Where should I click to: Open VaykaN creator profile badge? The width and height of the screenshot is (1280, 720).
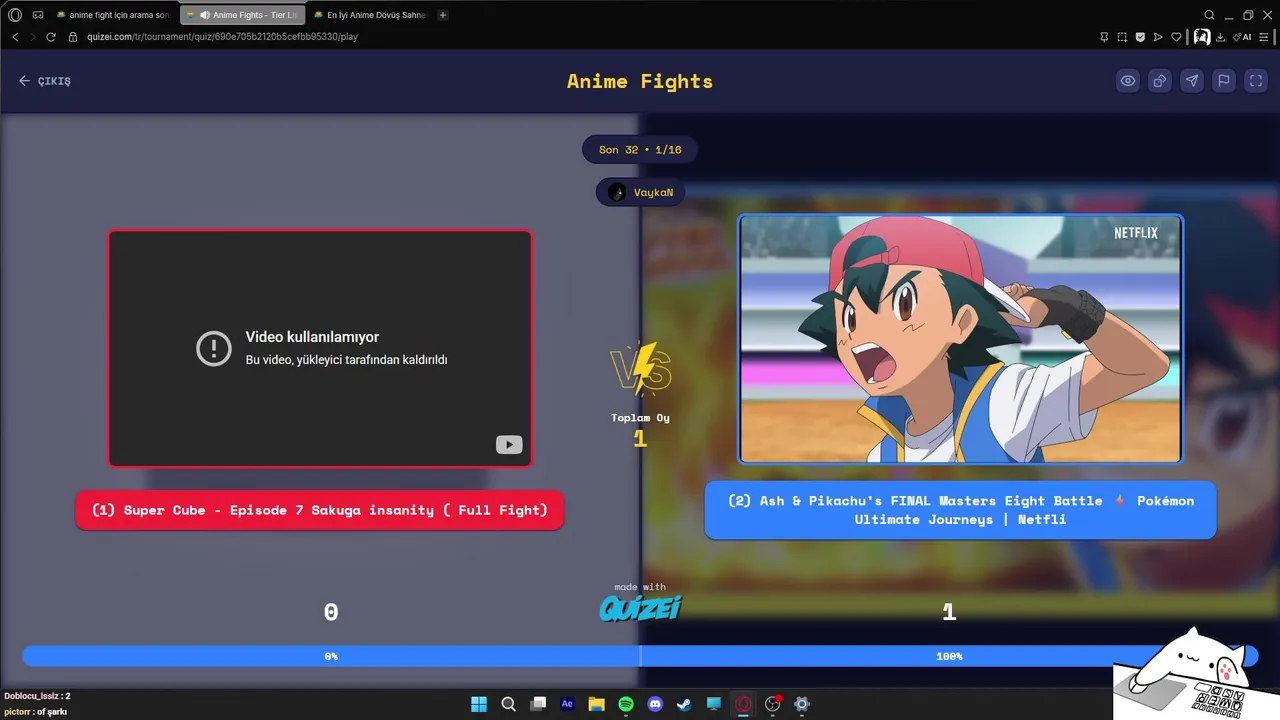(640, 192)
